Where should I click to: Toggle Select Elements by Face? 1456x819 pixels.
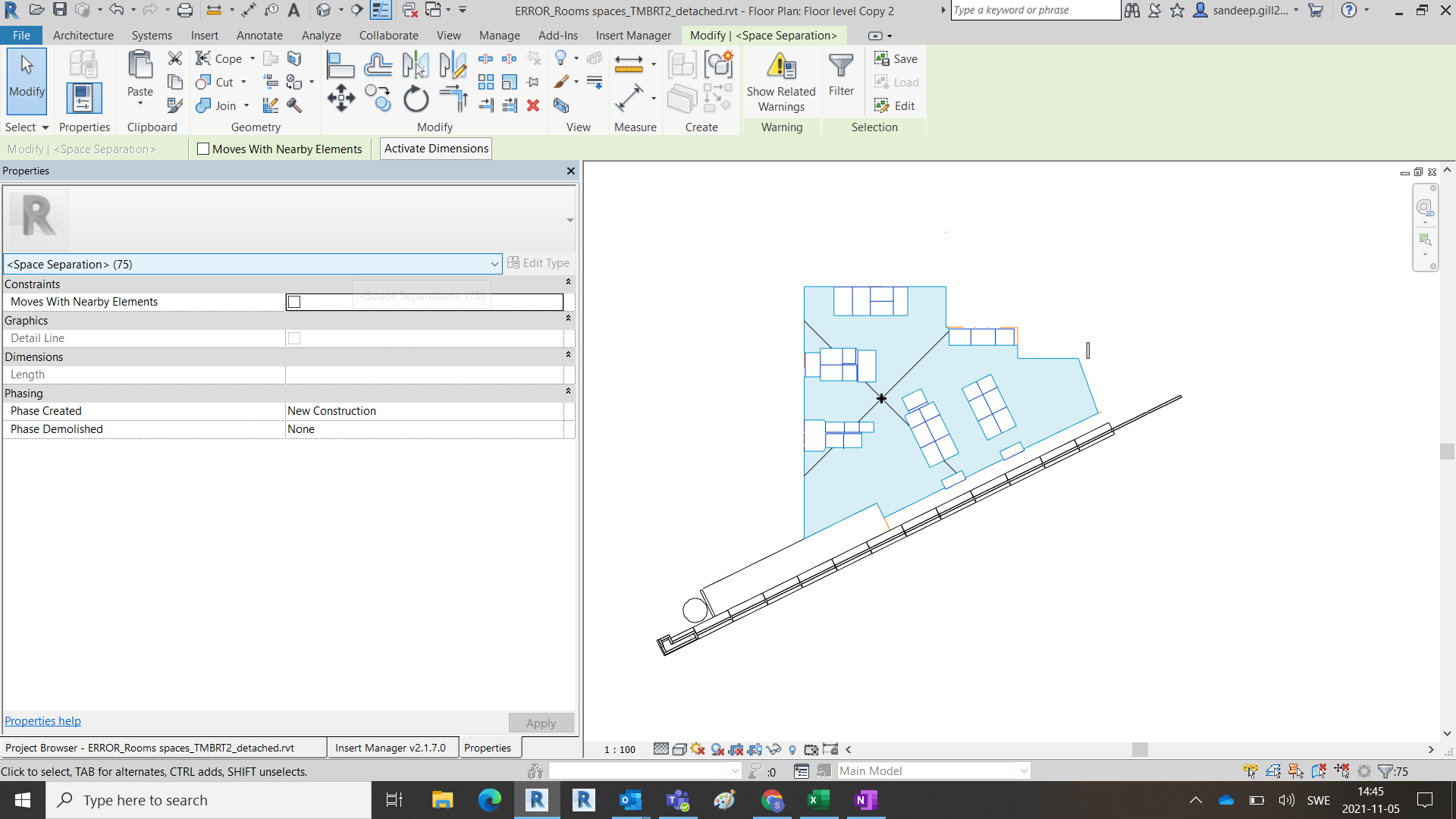pyautogui.click(x=1319, y=771)
